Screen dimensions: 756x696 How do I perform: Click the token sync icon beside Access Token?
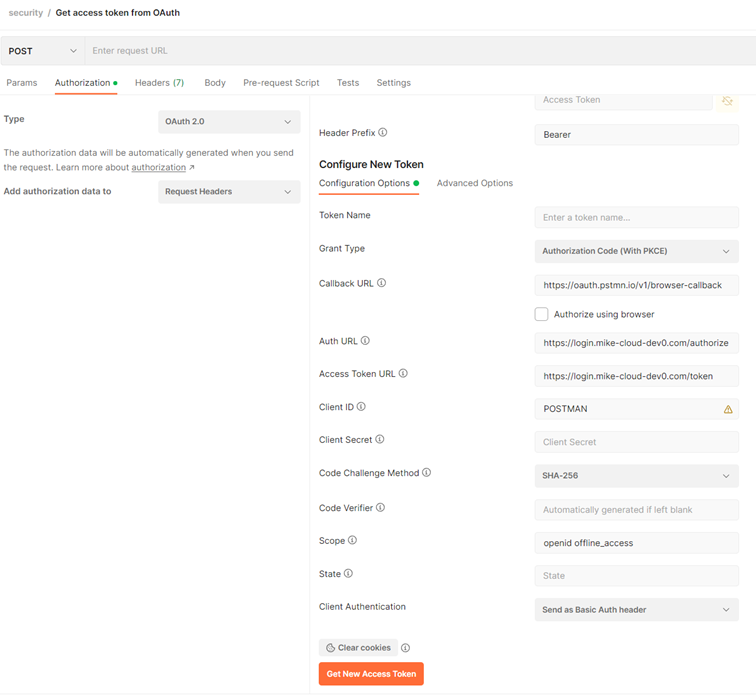coord(727,101)
